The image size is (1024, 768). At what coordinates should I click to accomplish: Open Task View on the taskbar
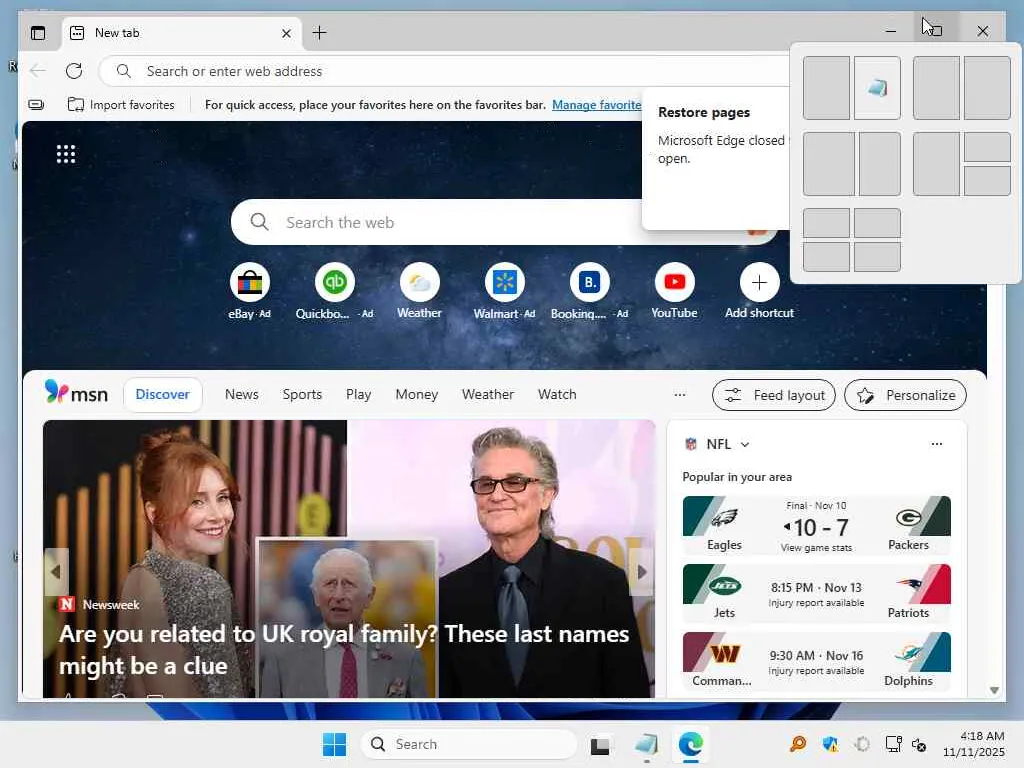[x=600, y=744]
